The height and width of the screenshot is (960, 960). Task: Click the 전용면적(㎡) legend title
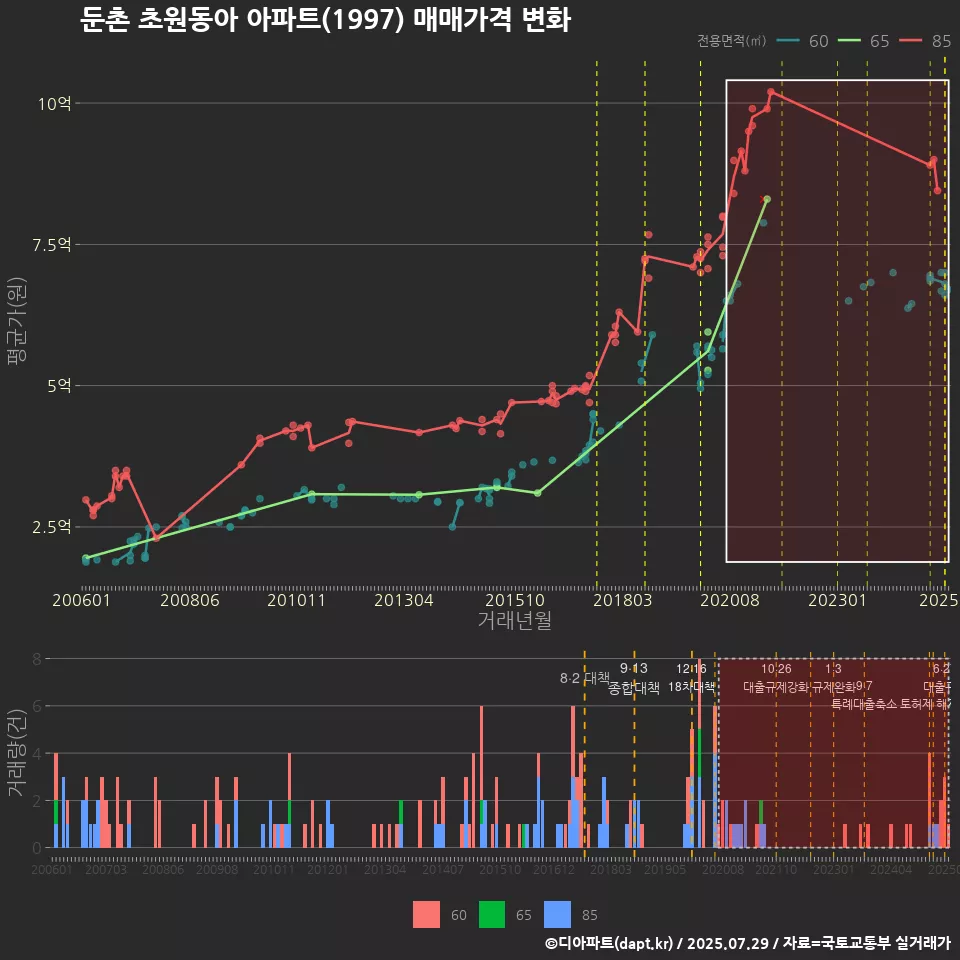(732, 41)
